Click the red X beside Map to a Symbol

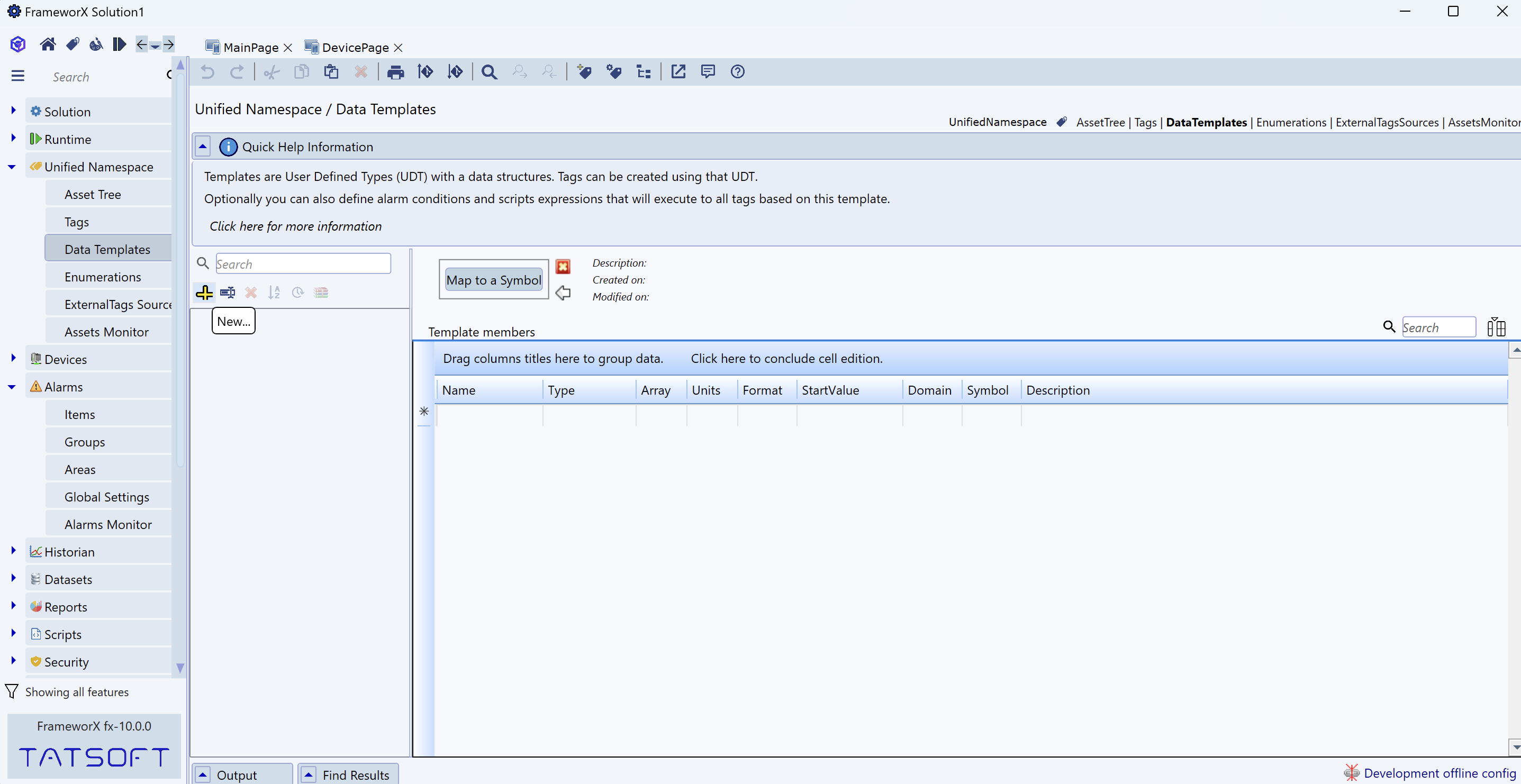click(563, 267)
